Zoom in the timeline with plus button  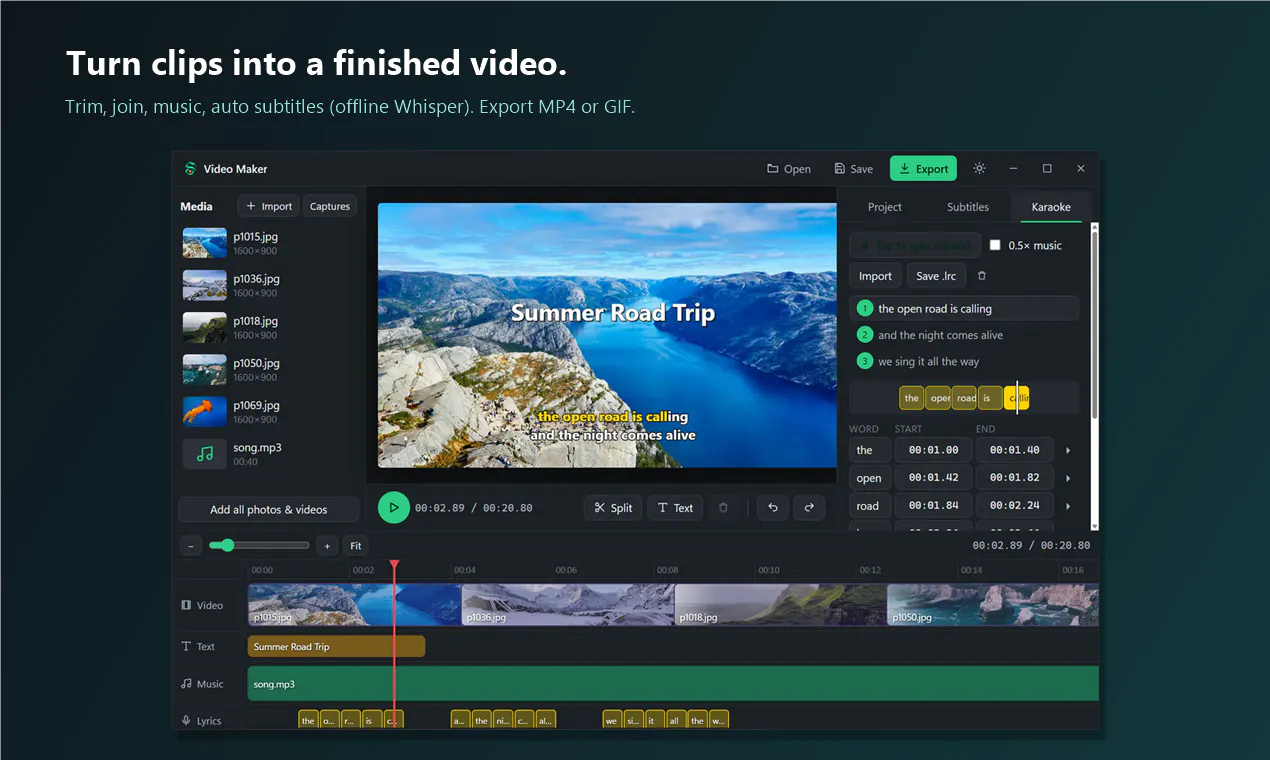[x=326, y=546]
